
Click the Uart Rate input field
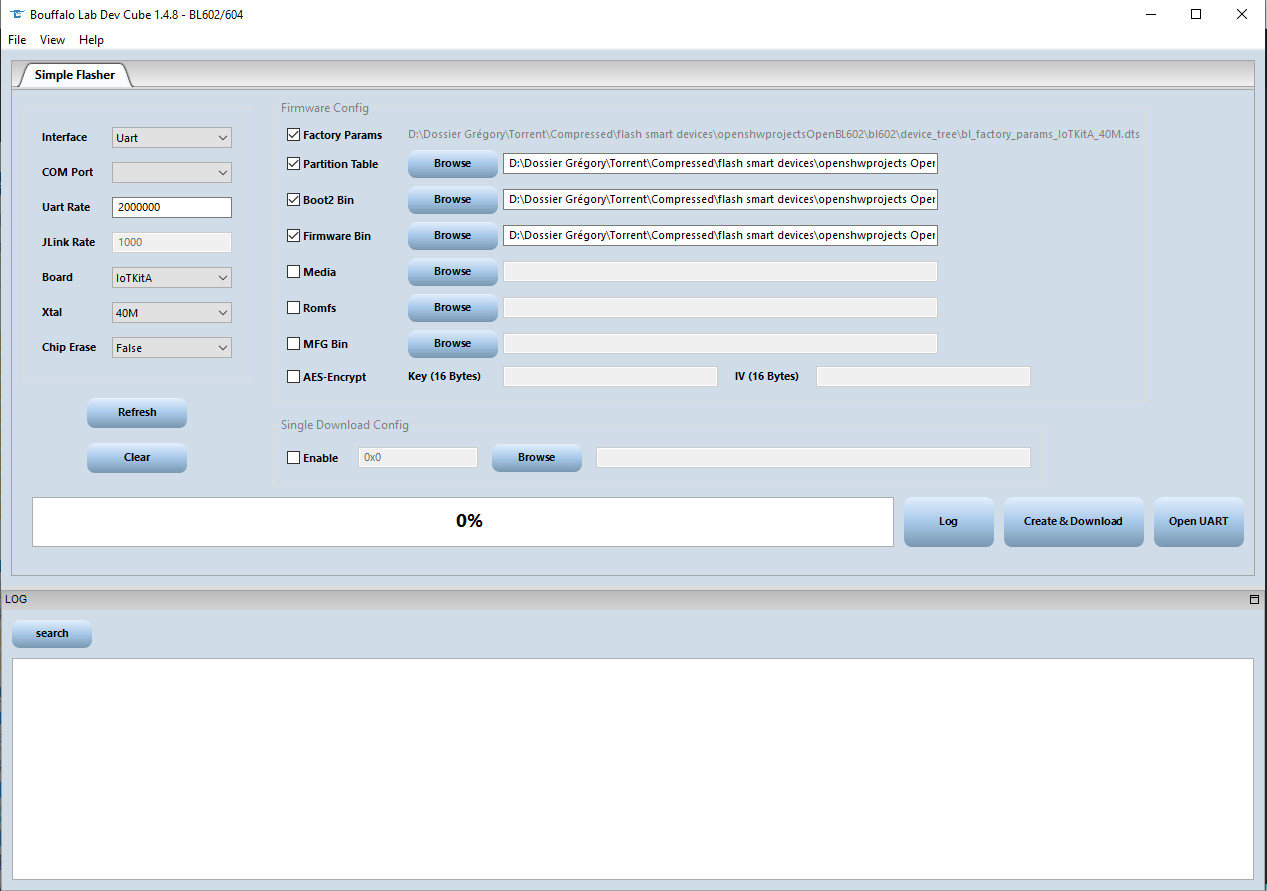172,208
